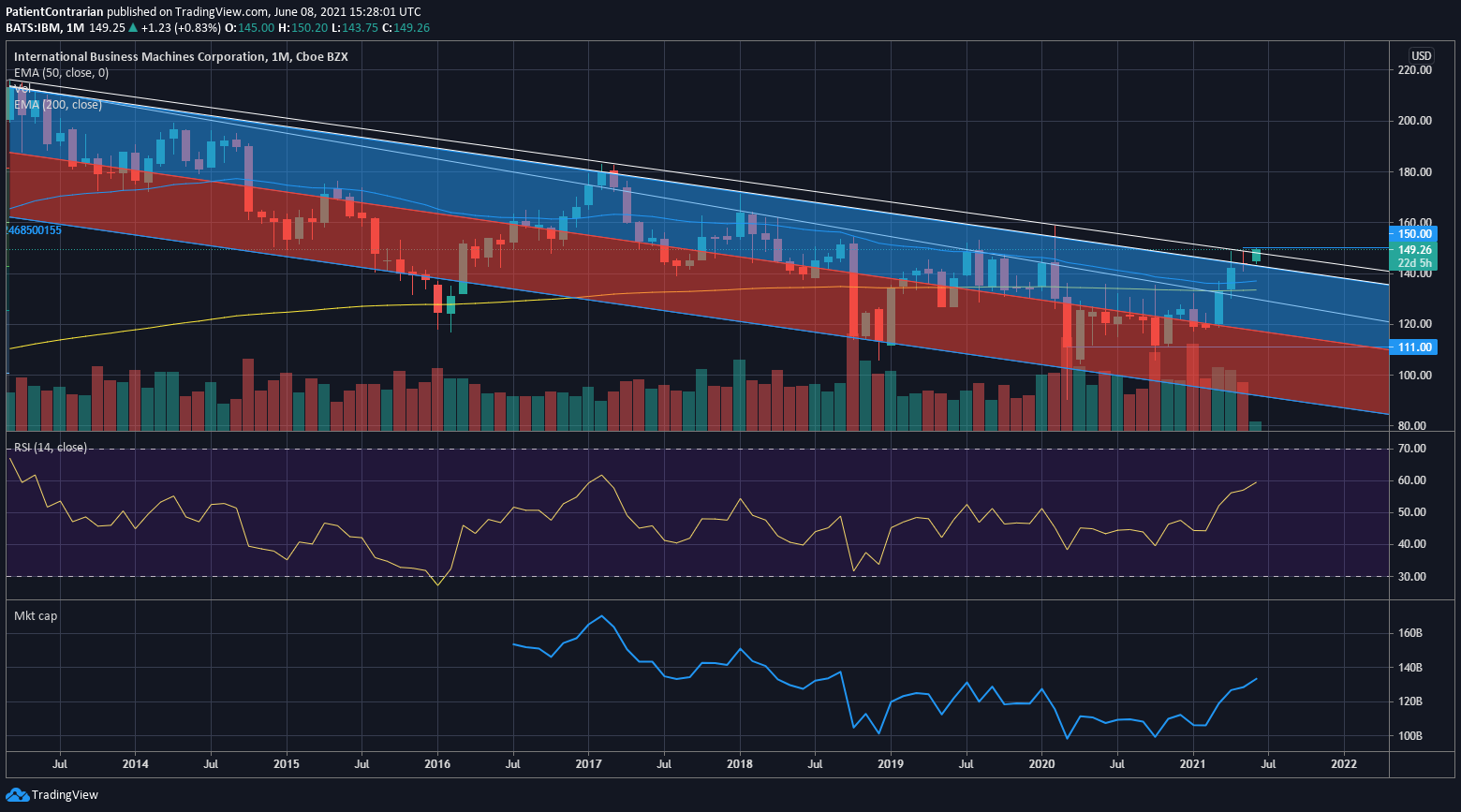
Task: Click 160B on the Mkt cap axis
Action: [x=1410, y=633]
